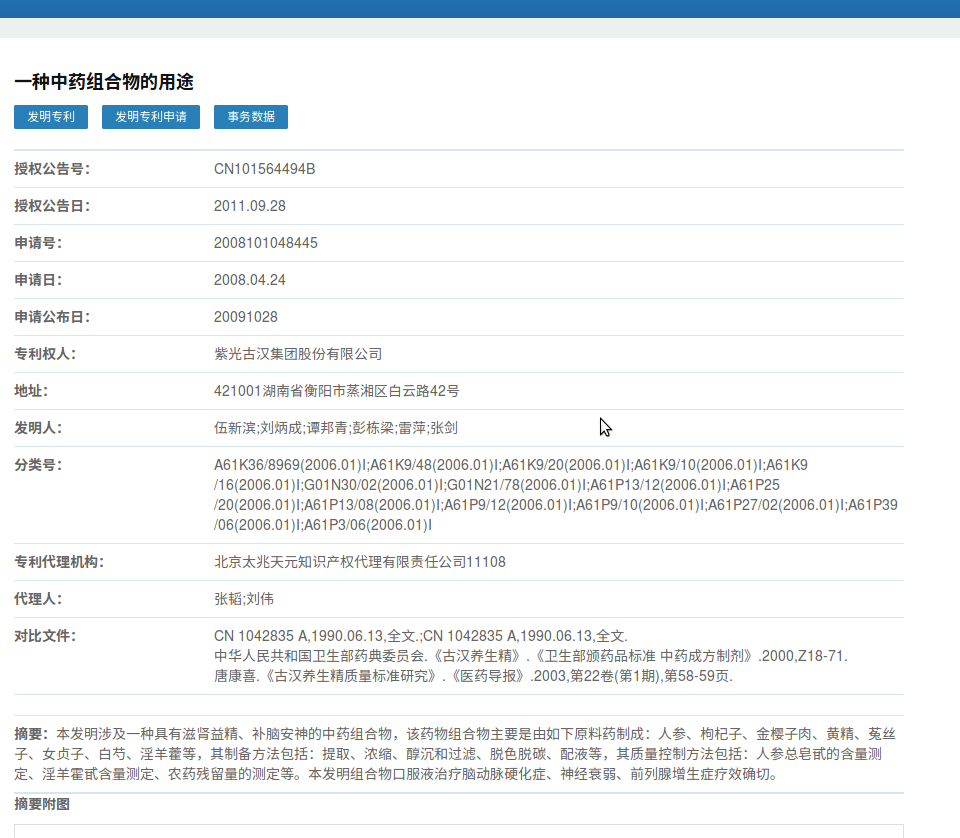This screenshot has width=960, height=838.
Task: Select the grant number CN101564494B
Action: point(264,169)
